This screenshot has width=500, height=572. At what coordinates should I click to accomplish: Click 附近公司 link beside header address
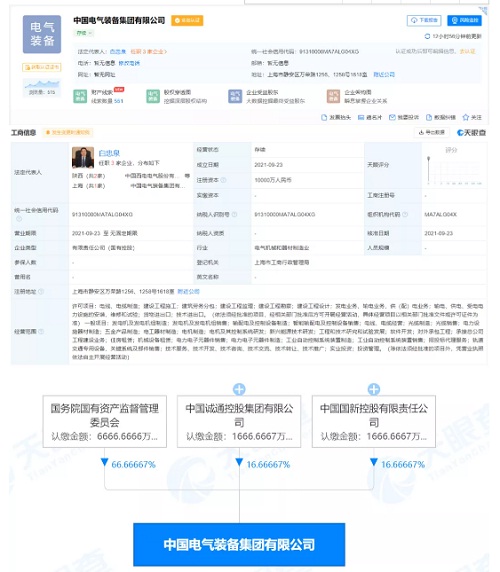click(x=384, y=74)
